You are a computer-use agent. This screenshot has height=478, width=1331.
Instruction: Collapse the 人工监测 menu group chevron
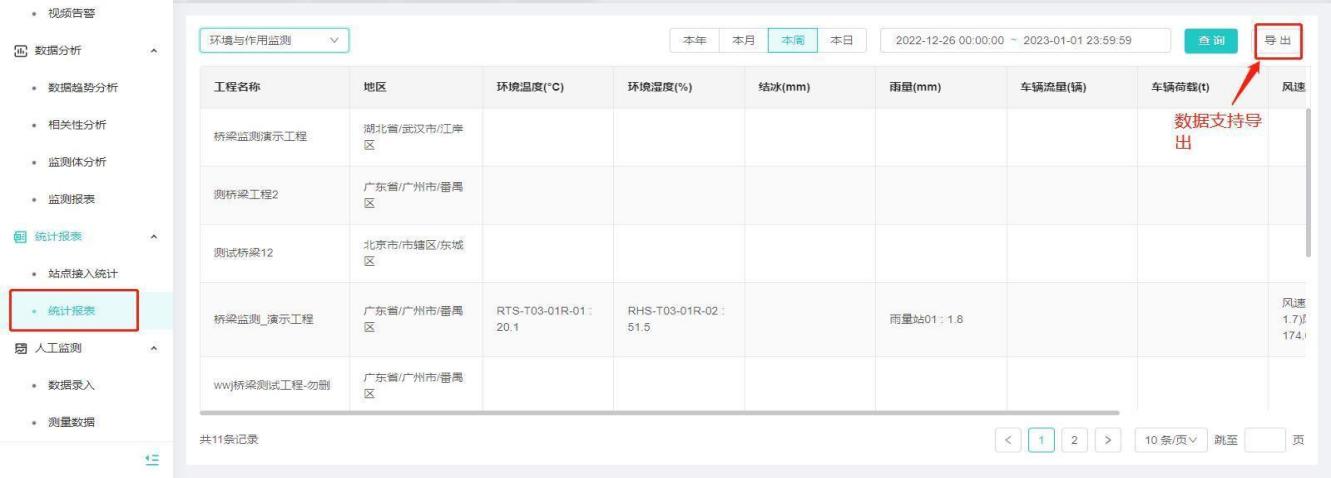pos(153,348)
